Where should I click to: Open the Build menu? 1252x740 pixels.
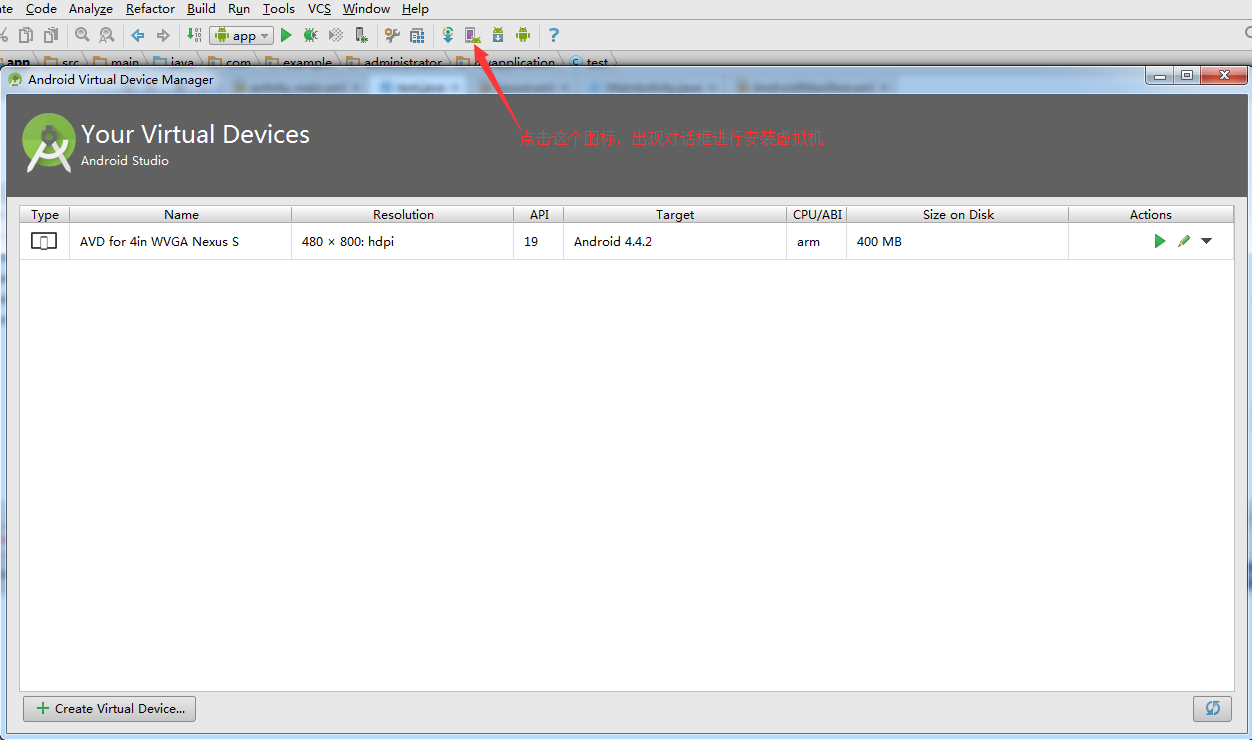pyautogui.click(x=201, y=9)
